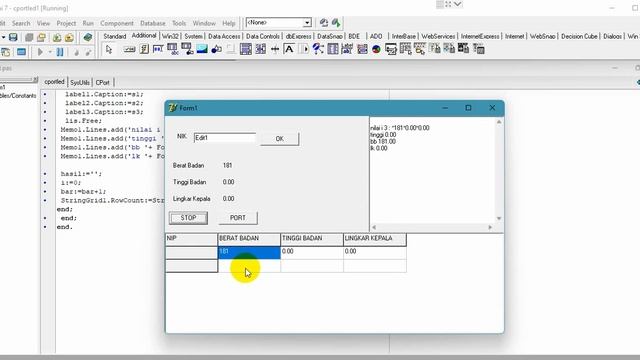This screenshot has height=360, width=640.
Task: Click the 'BERAT BADAN' grid header
Action: tap(249, 239)
